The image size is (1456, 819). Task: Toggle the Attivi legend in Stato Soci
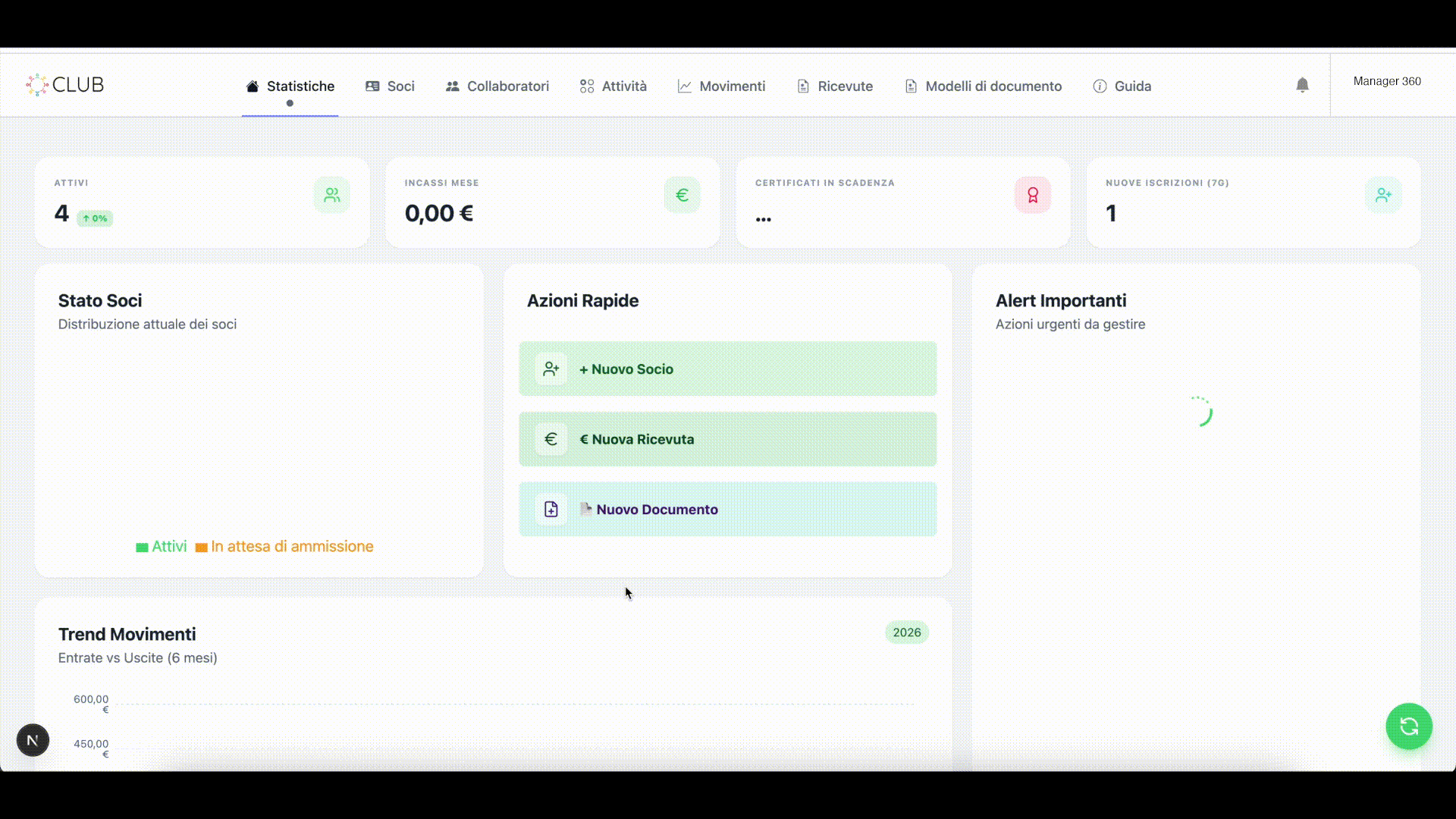(x=161, y=546)
